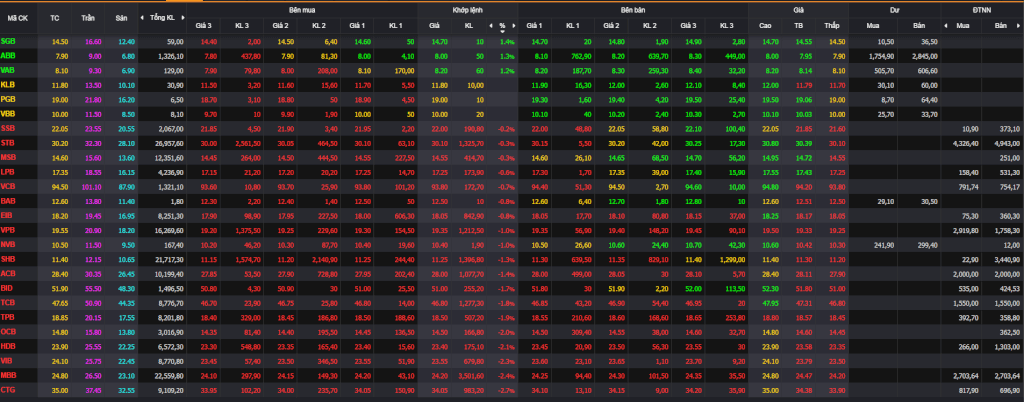This screenshot has width=1024, height=402.
Task: Click the right arrow beside % column
Action: click(513, 26)
